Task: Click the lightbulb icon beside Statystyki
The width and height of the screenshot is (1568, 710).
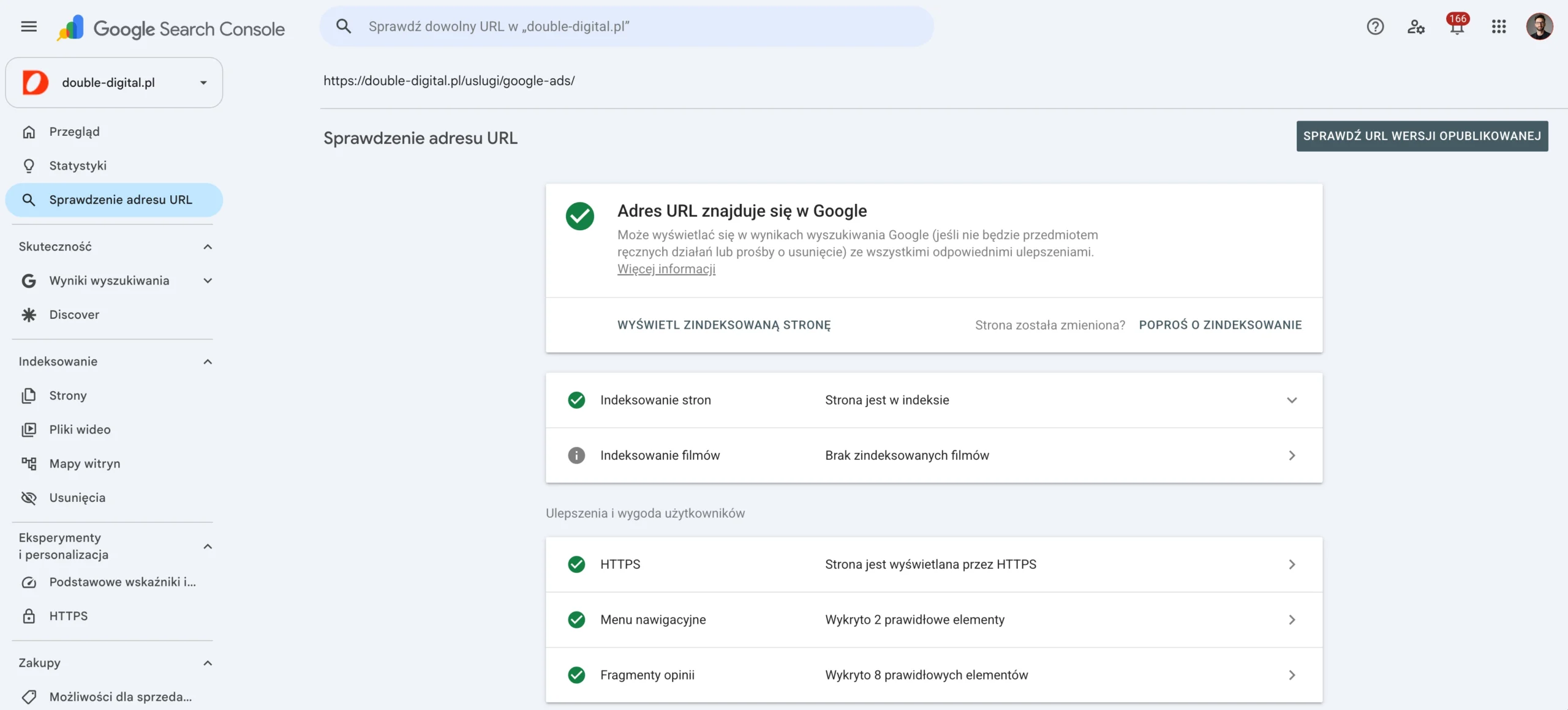Action: pyautogui.click(x=29, y=166)
